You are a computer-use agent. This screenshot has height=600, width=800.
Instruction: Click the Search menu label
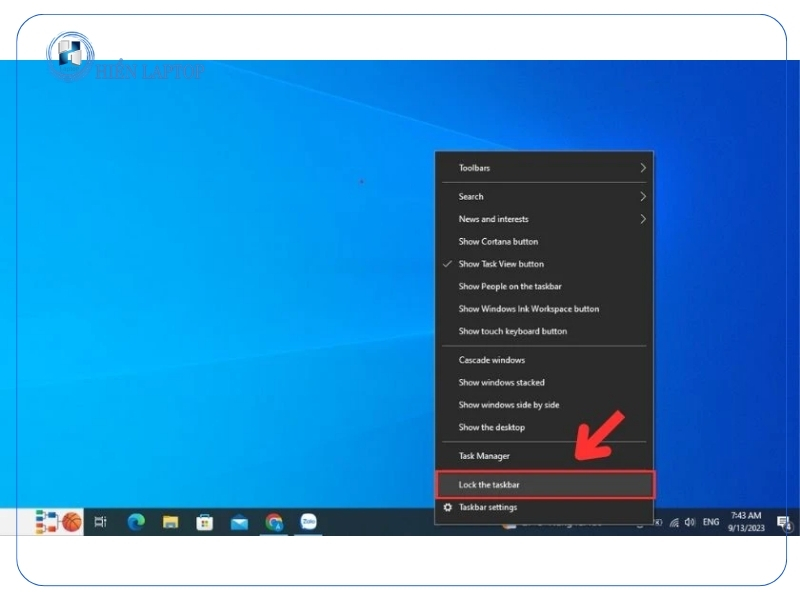pos(470,196)
